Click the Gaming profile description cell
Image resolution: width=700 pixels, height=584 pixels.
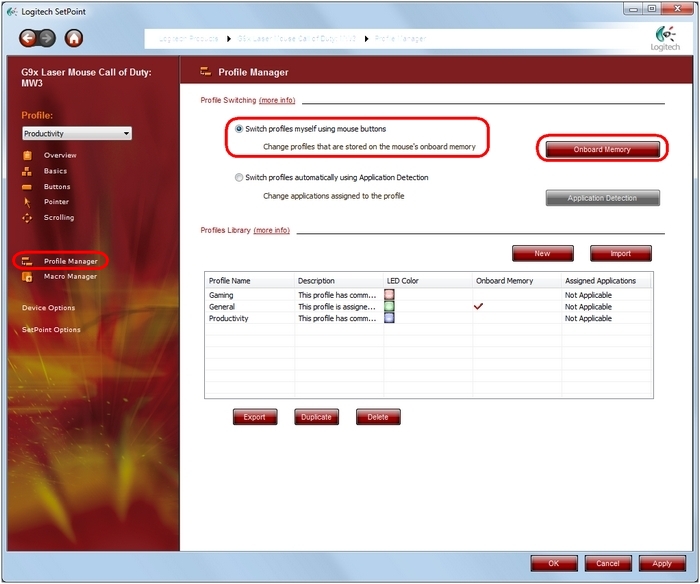(337, 295)
